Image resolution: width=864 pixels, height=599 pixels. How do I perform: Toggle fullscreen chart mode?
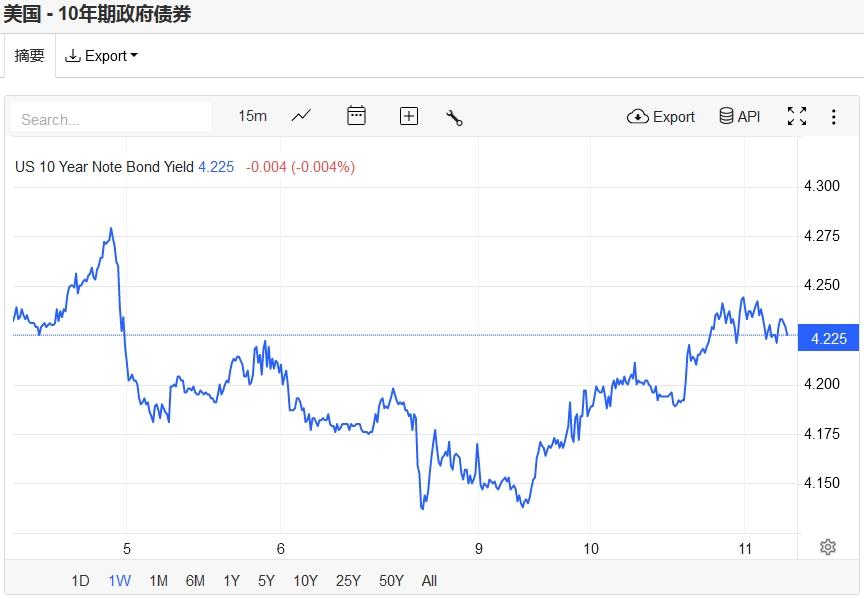[796, 117]
